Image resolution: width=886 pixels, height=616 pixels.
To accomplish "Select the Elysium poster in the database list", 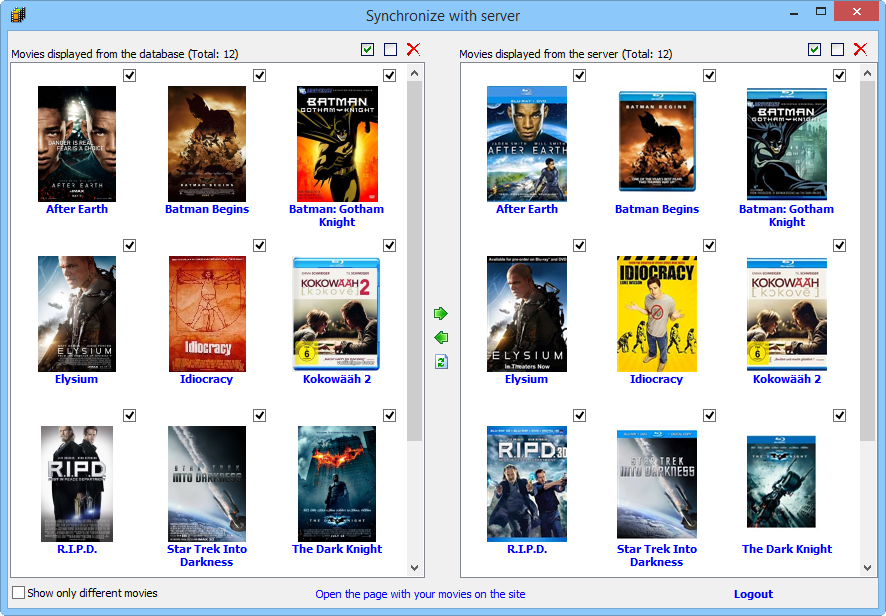I will [x=77, y=314].
